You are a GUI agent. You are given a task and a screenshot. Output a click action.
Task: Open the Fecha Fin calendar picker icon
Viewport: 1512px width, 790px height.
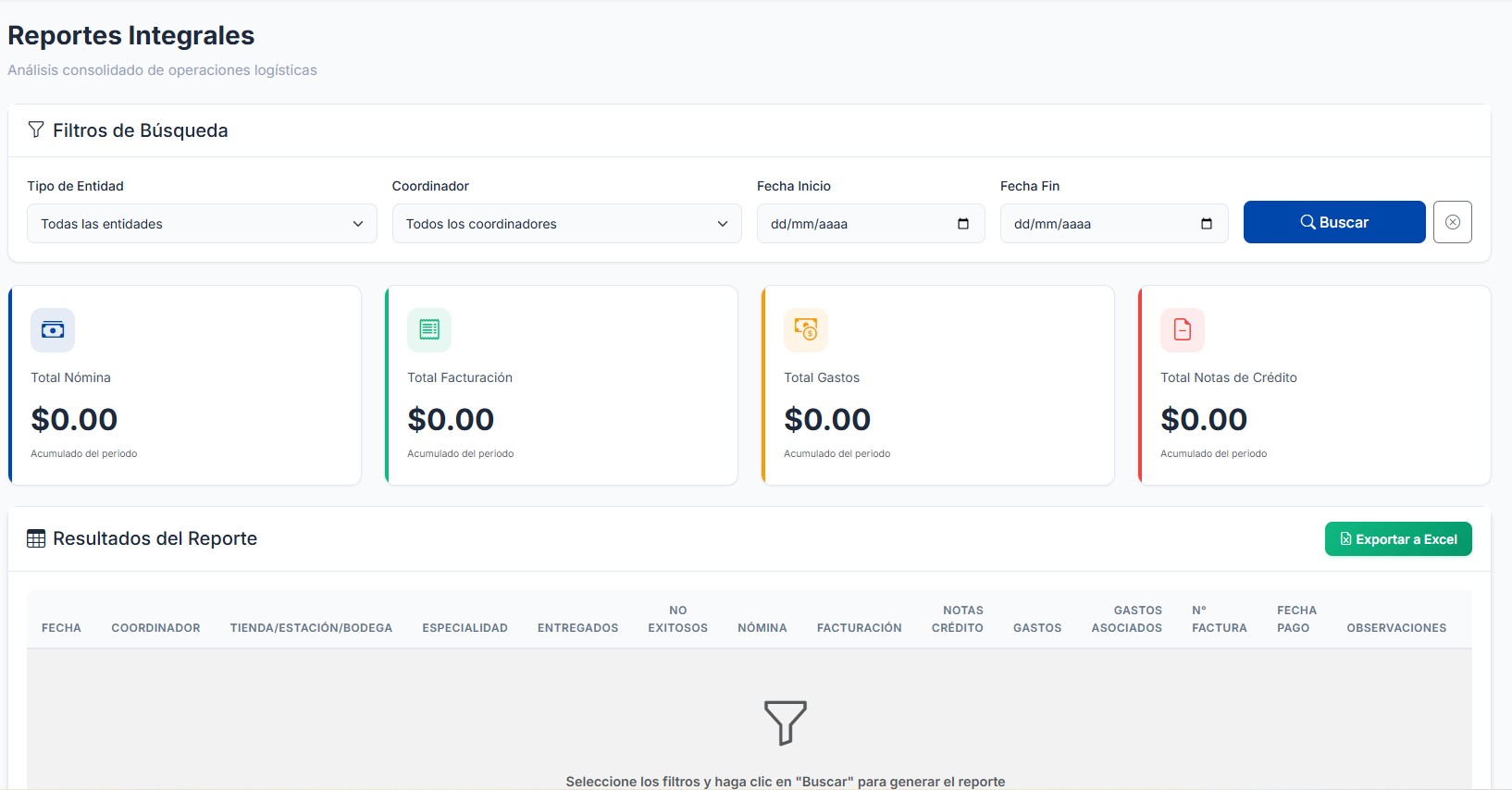[x=1207, y=224]
